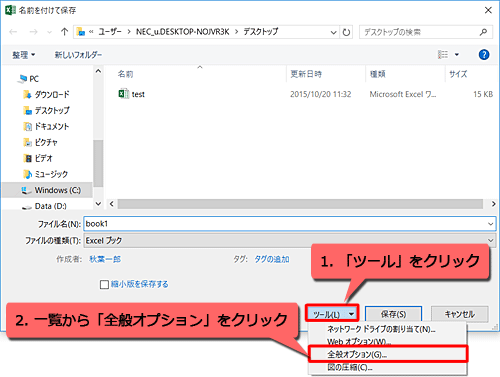Open the ツール(L) dropdown button

click(x=332, y=314)
